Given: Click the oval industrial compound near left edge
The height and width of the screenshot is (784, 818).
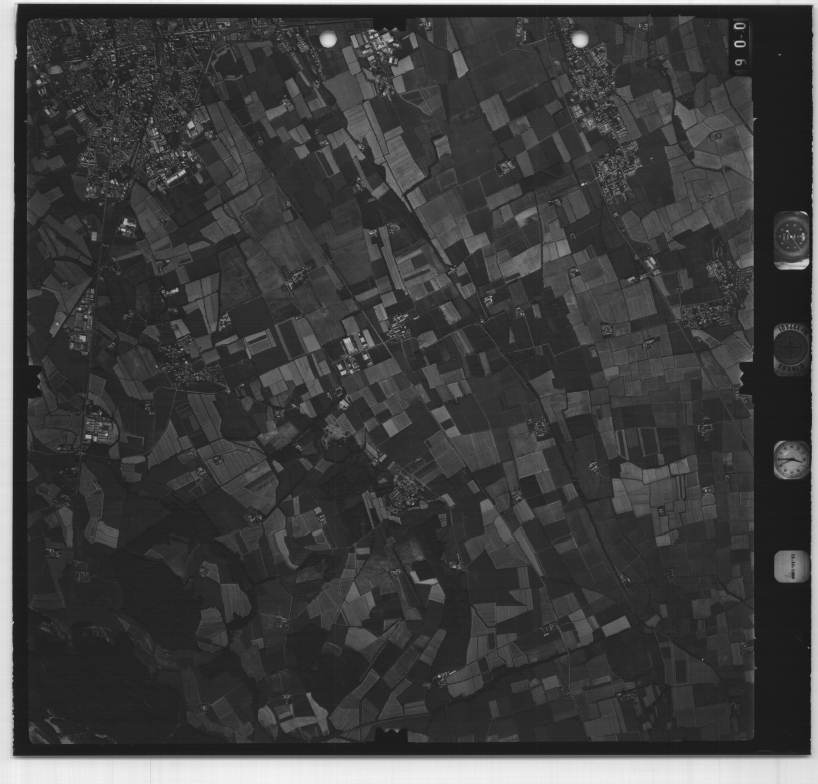Looking at the screenshot, I should point(98,430).
